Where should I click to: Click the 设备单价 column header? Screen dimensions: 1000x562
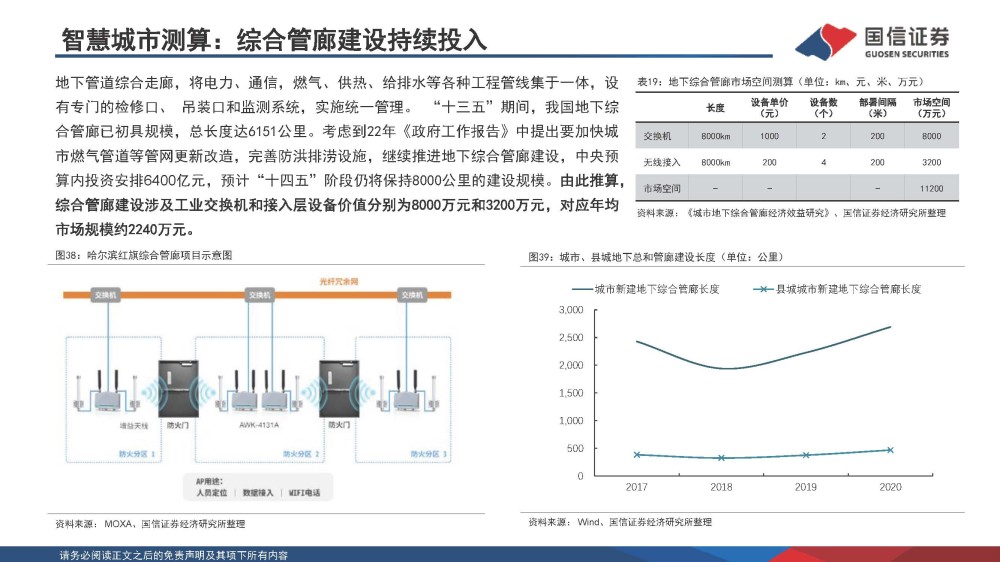pyautogui.click(x=769, y=107)
